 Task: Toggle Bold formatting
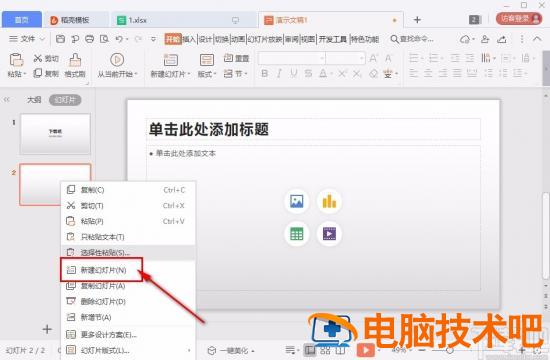click(265, 74)
